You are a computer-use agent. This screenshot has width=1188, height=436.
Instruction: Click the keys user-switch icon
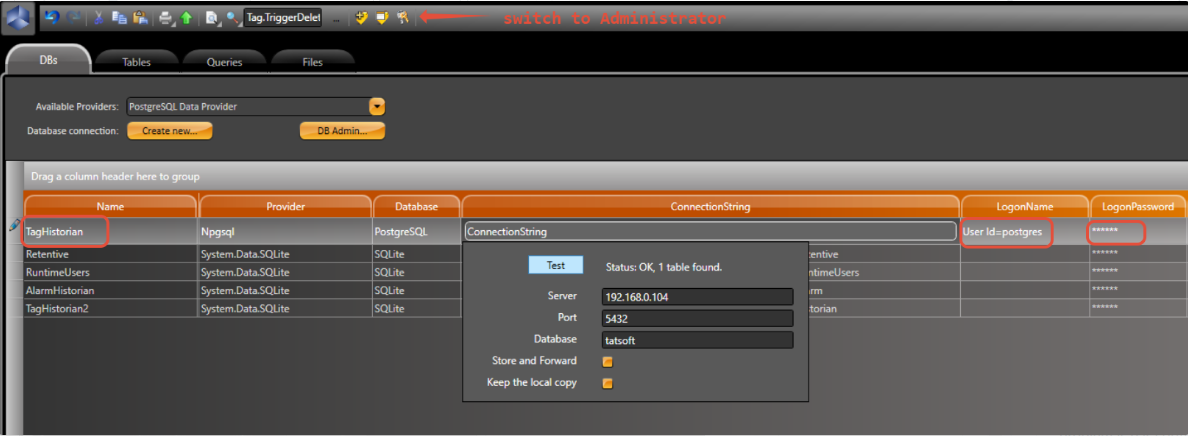pyautogui.click(x=402, y=17)
